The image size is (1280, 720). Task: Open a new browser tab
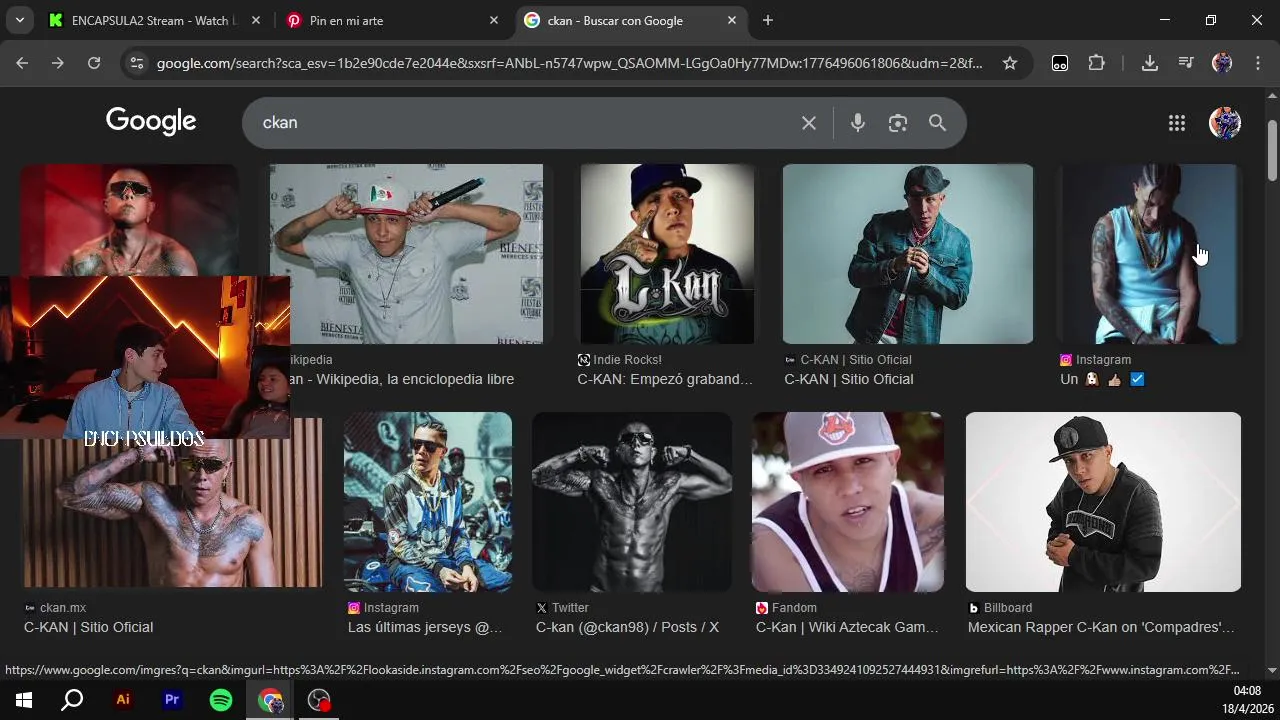point(768,20)
